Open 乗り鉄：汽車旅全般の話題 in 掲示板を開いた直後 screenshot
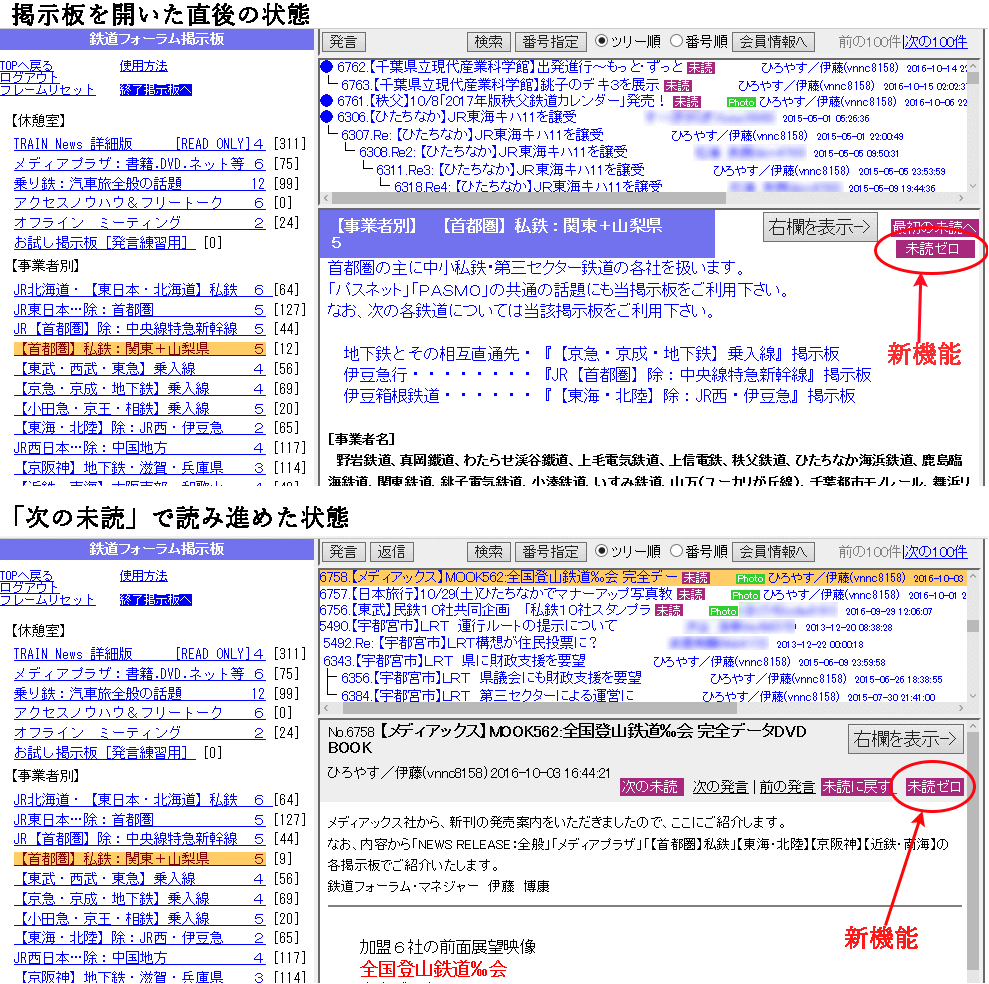 (x=139, y=184)
